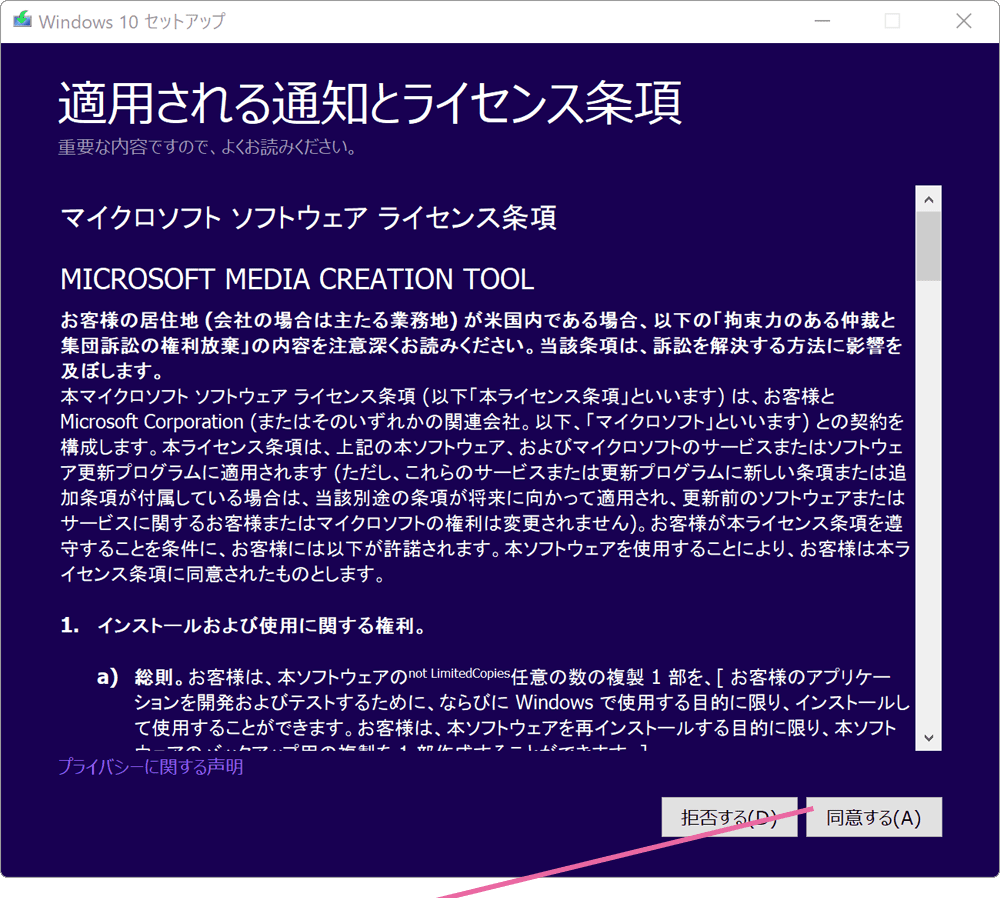The image size is (1000, 898).
Task: Close the Windows 10 セットアップ window
Action: tap(964, 21)
